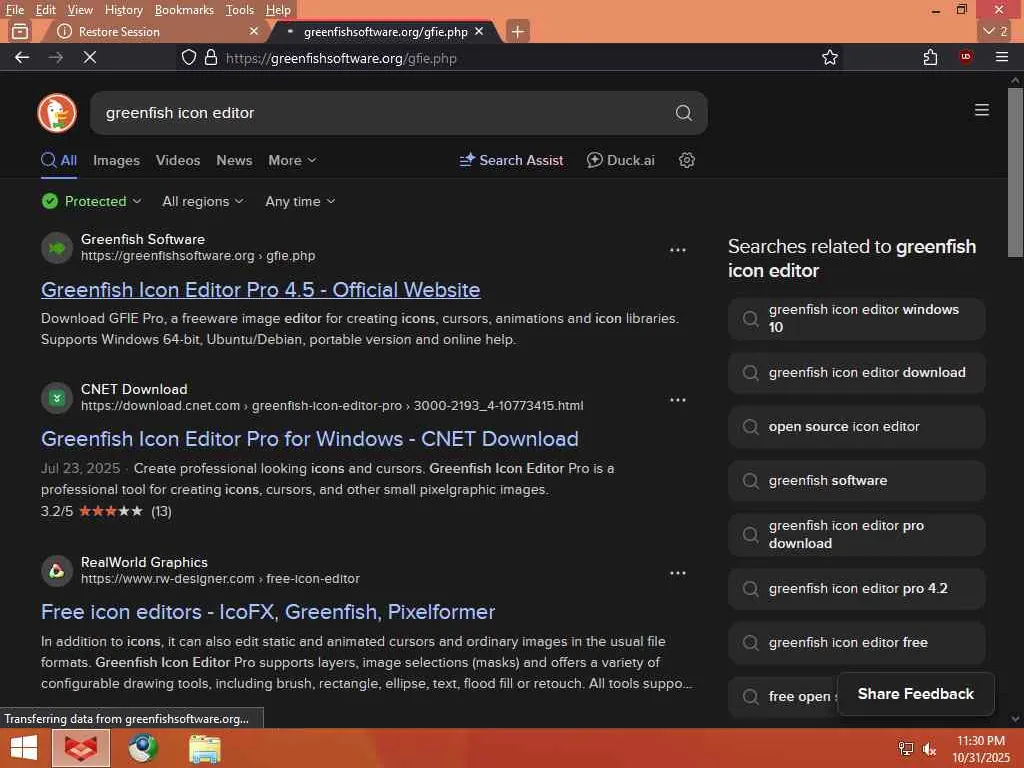Expand the Protected safe search dropdown

click(x=91, y=201)
